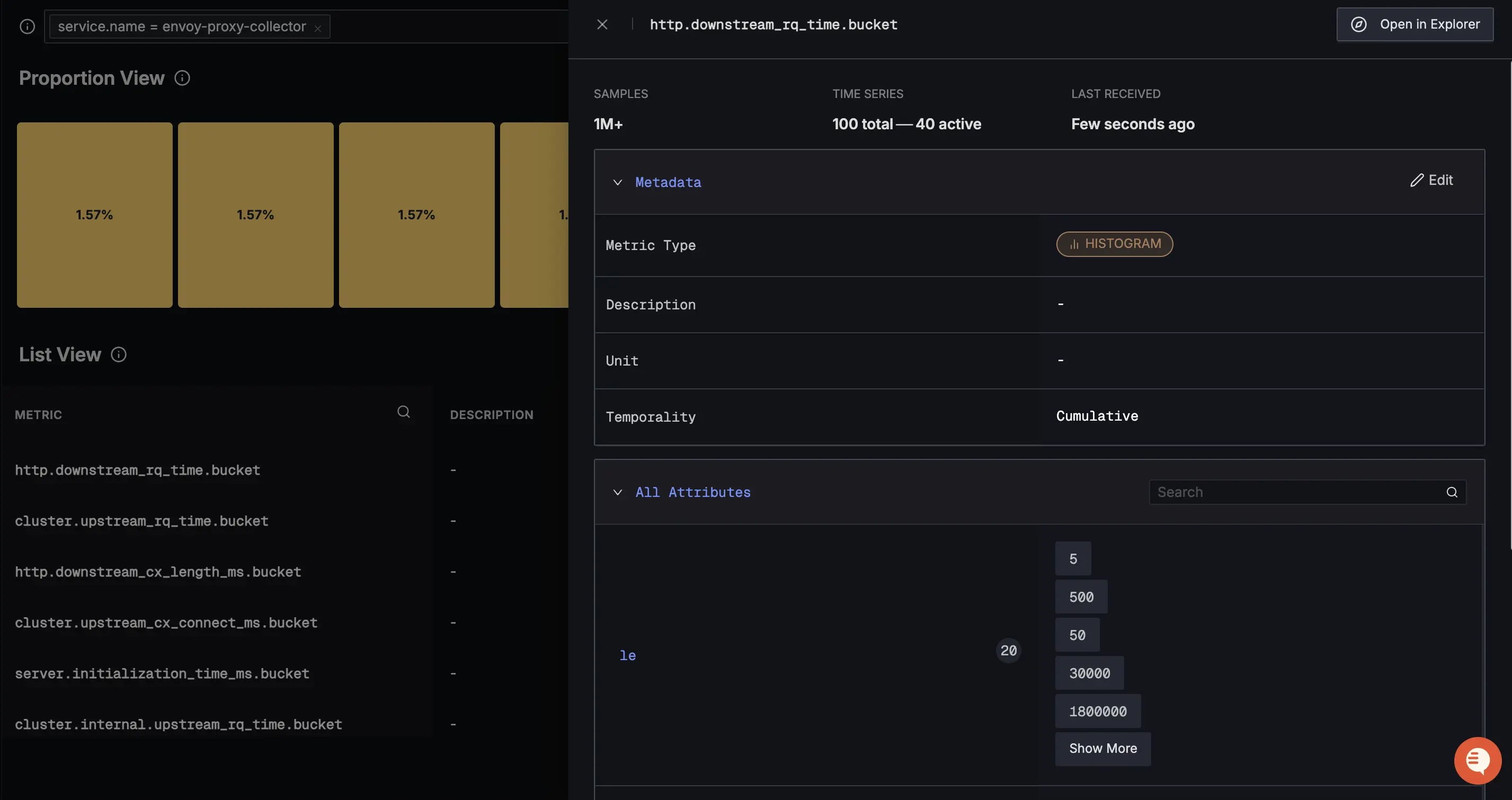Screen dimensions: 1512x800
Task: Select the cluster.upstream_rq_time.bucket metric
Action: (141, 521)
